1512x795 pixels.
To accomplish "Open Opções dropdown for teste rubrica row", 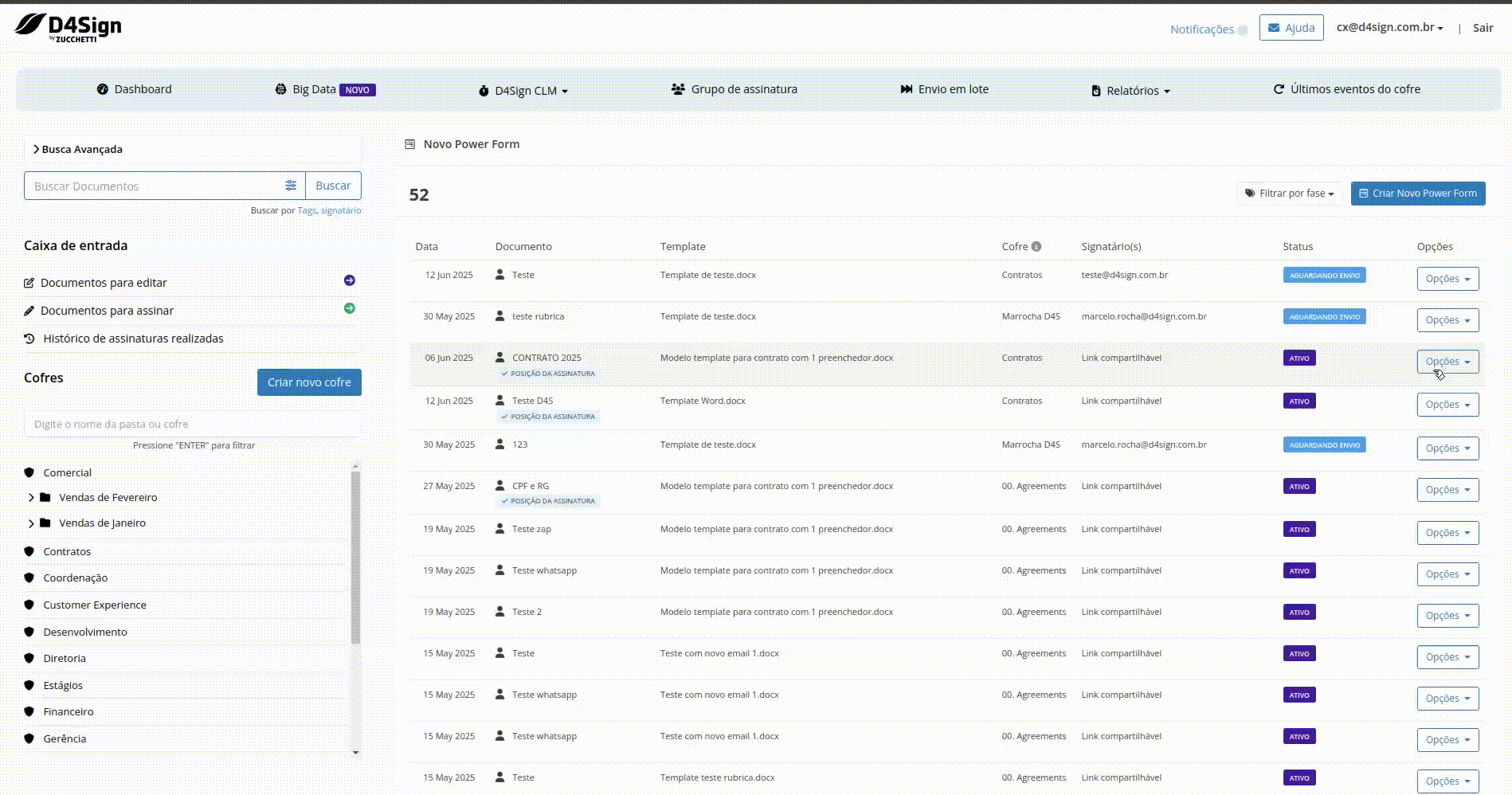I will click(x=1447, y=320).
